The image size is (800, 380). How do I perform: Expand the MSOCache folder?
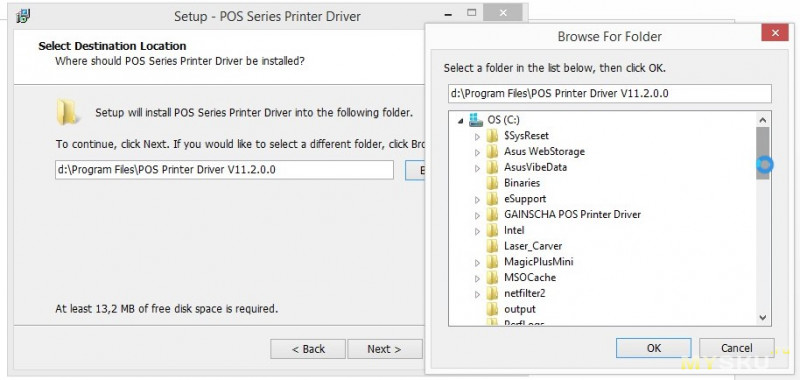[477, 278]
